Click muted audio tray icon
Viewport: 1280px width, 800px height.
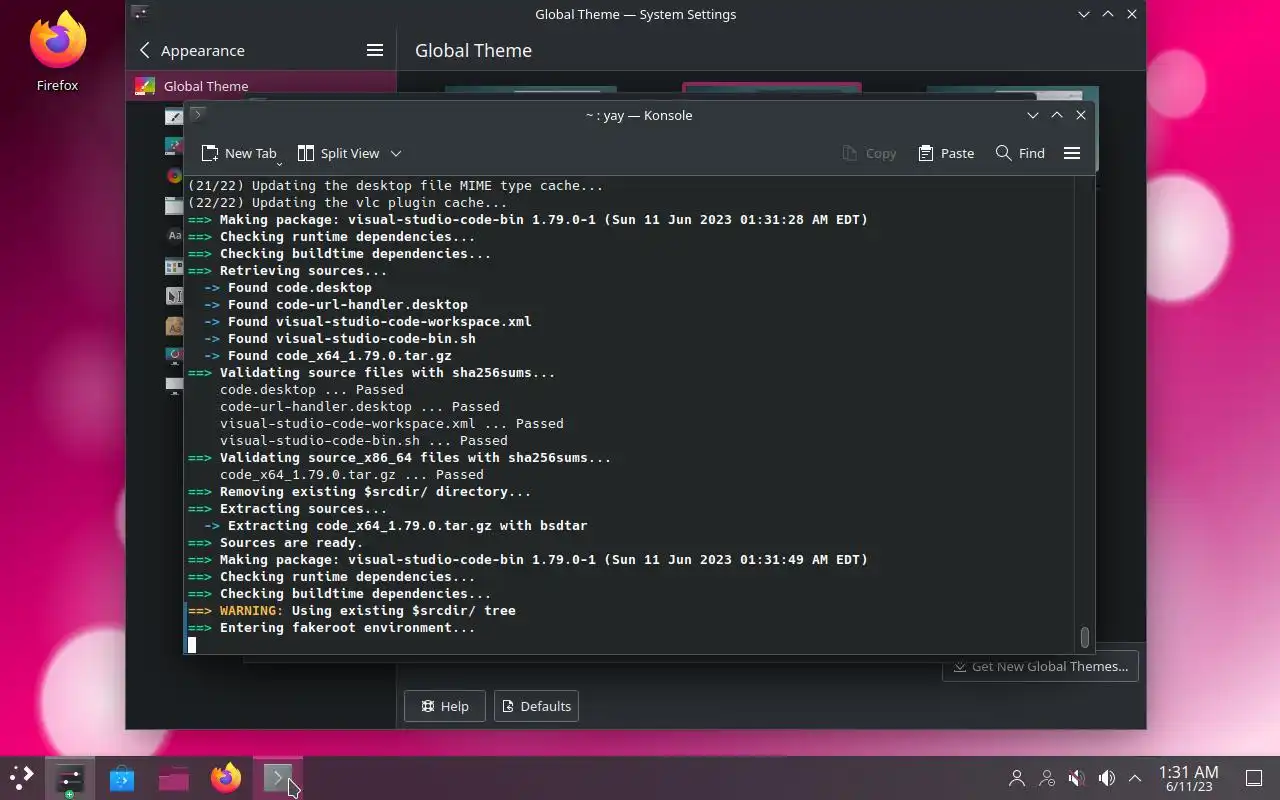point(1076,778)
